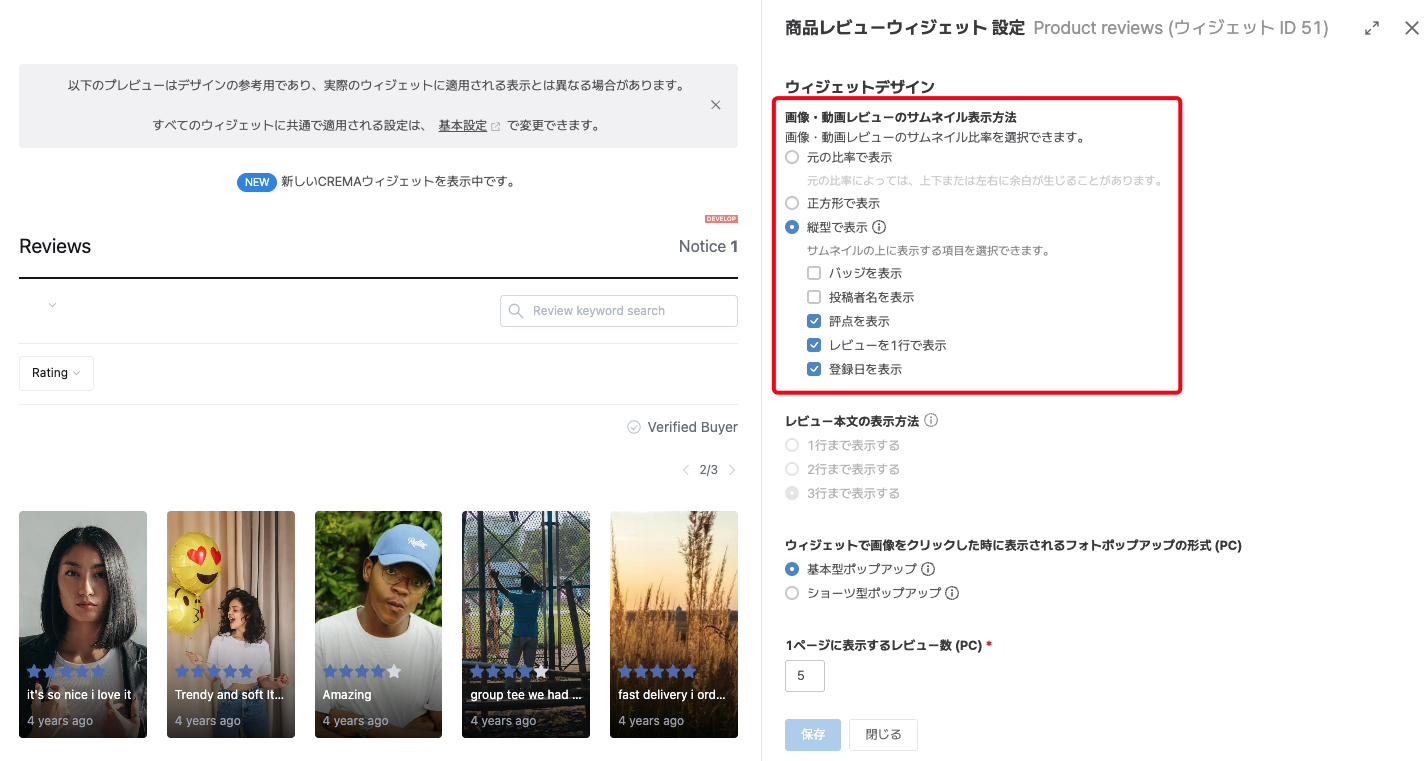Open the "it's so nice i love it" thumbnail
The height and width of the screenshot is (761, 1427).
83,624
